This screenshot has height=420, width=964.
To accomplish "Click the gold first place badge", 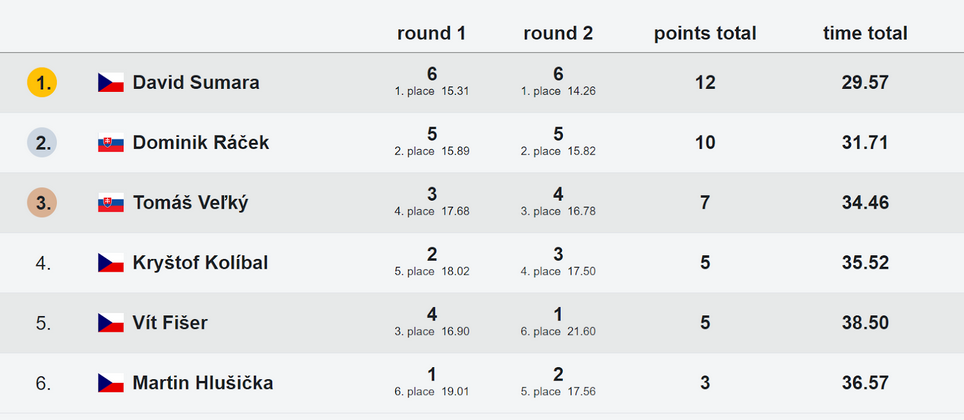I will (42, 83).
